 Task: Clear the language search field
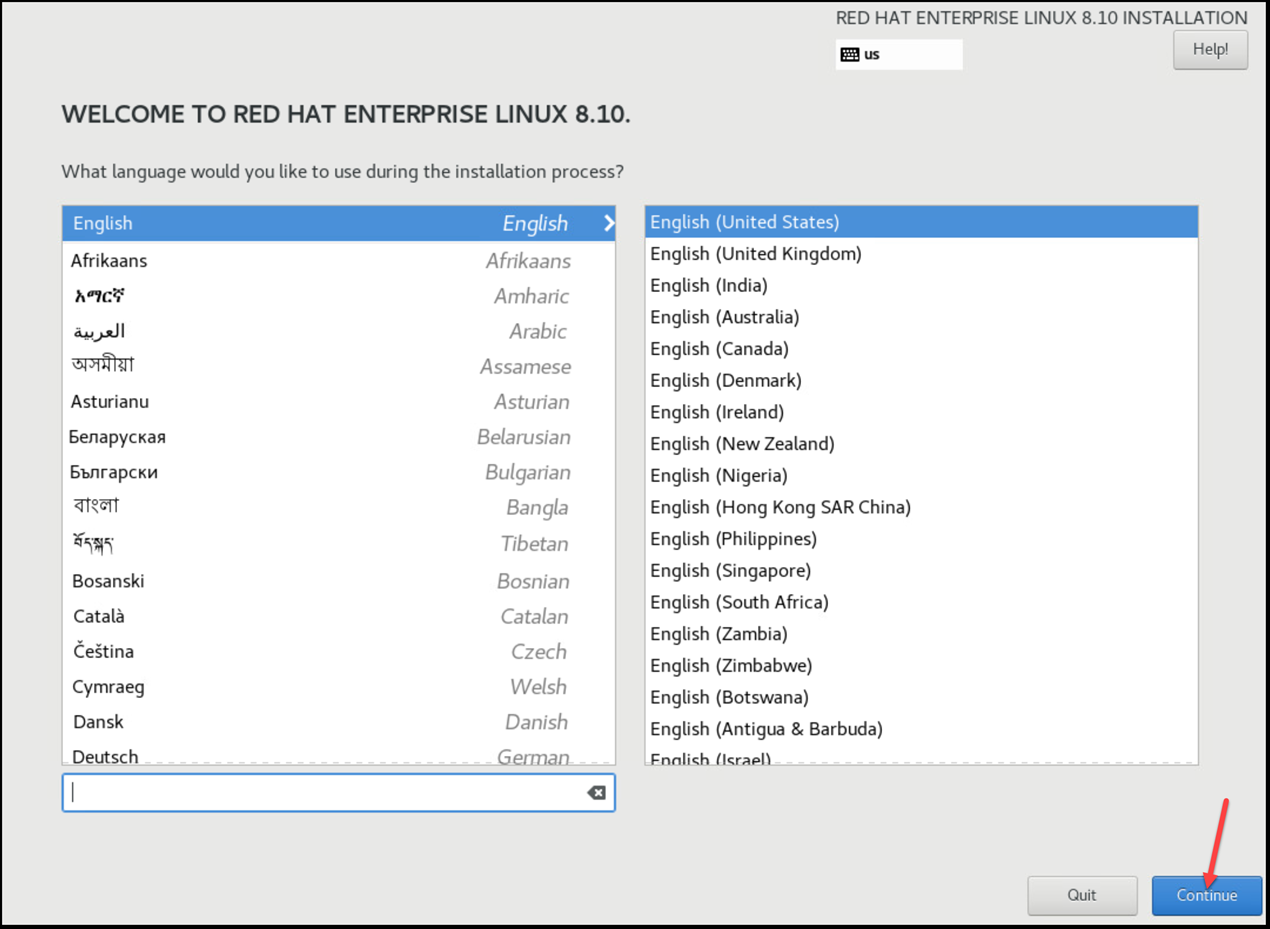click(596, 793)
